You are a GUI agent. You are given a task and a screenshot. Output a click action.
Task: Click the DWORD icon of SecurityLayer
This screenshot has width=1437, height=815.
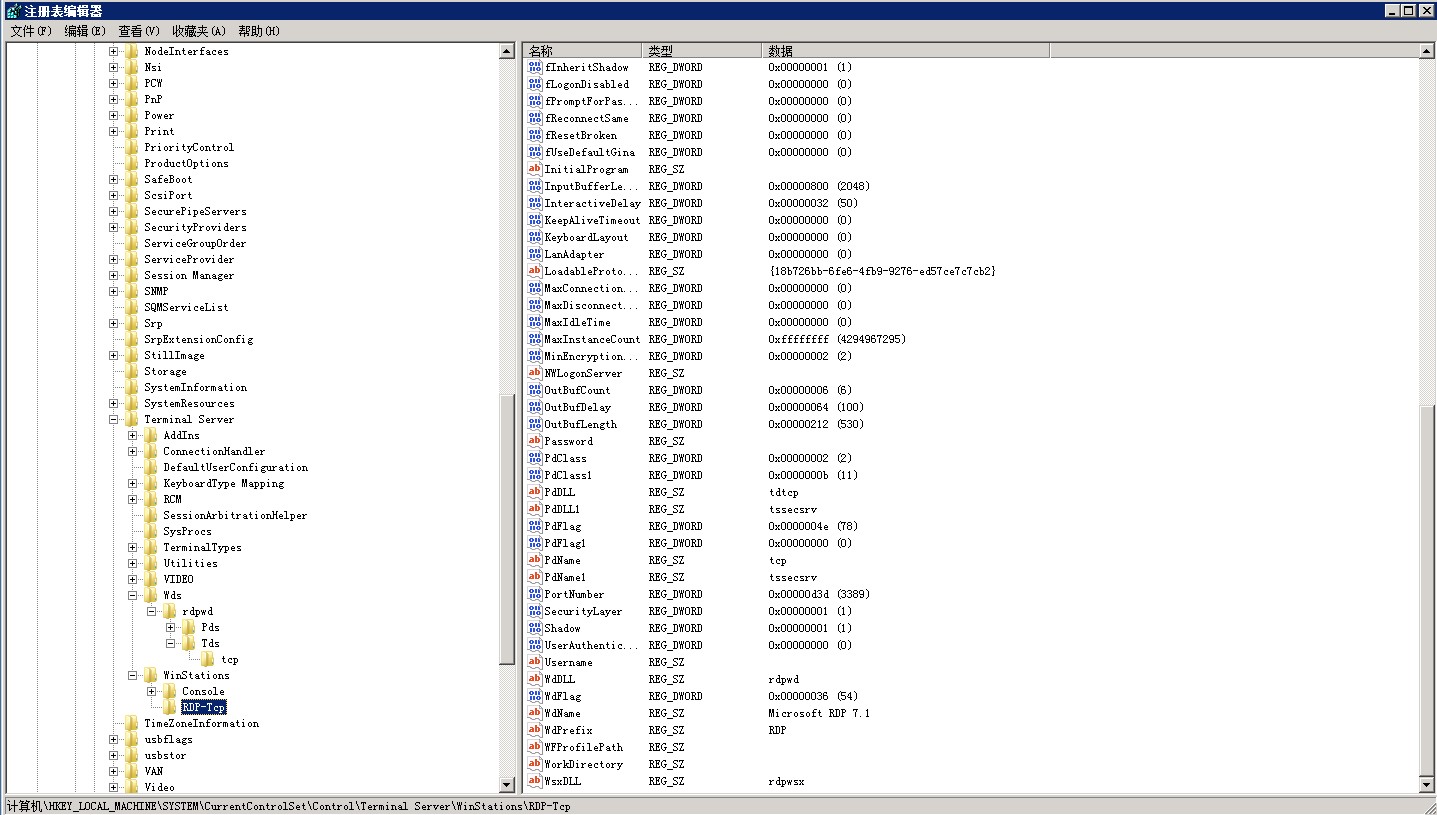[x=534, y=611]
